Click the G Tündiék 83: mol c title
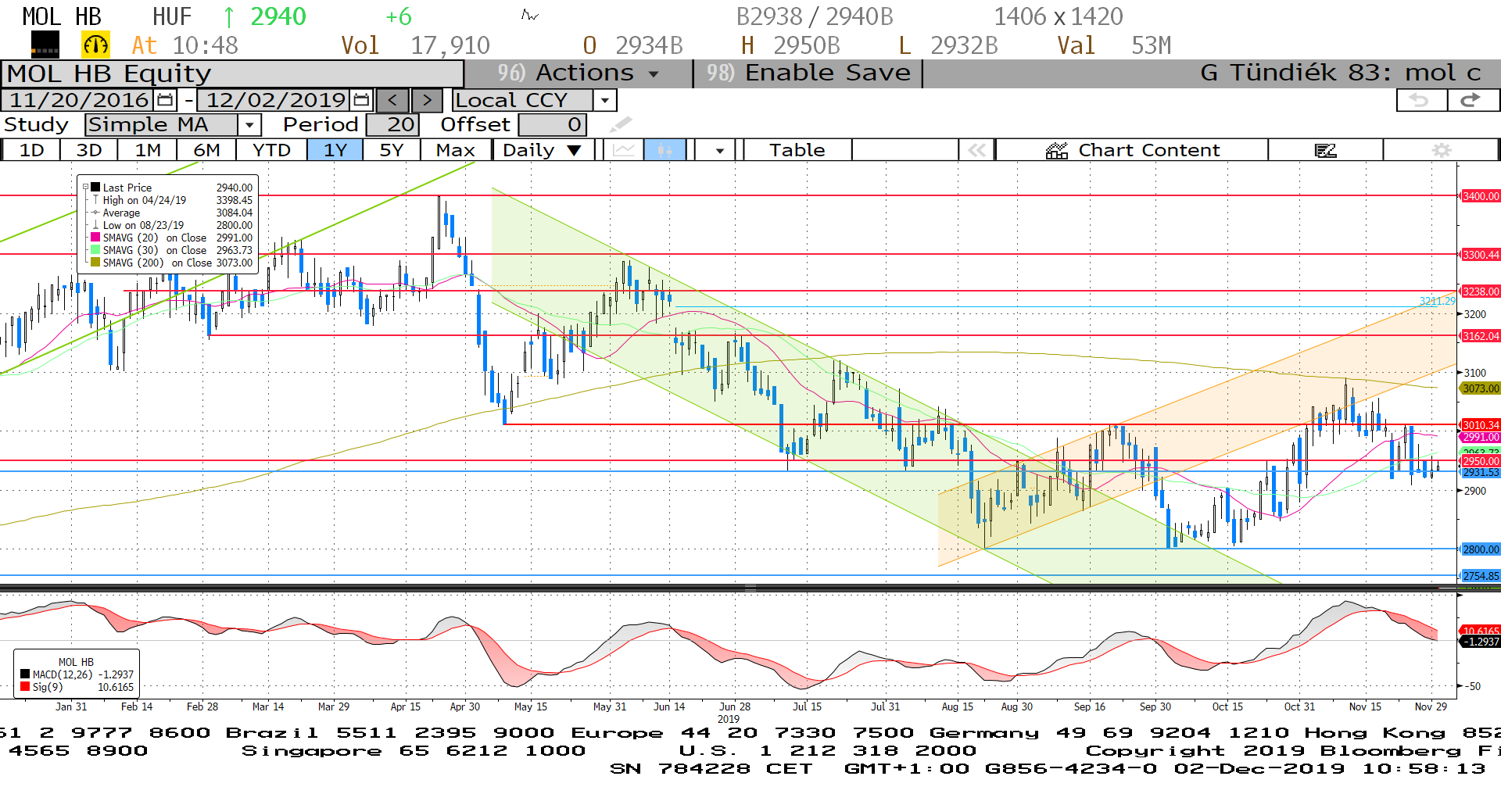 (x=1340, y=73)
